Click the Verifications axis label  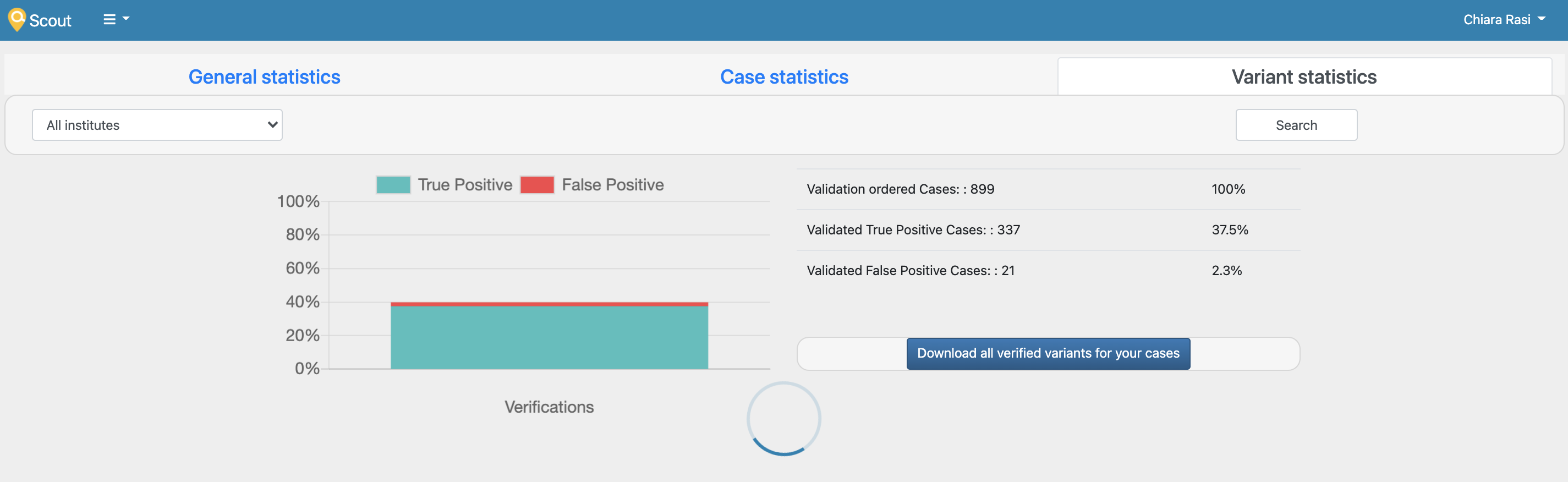point(549,407)
